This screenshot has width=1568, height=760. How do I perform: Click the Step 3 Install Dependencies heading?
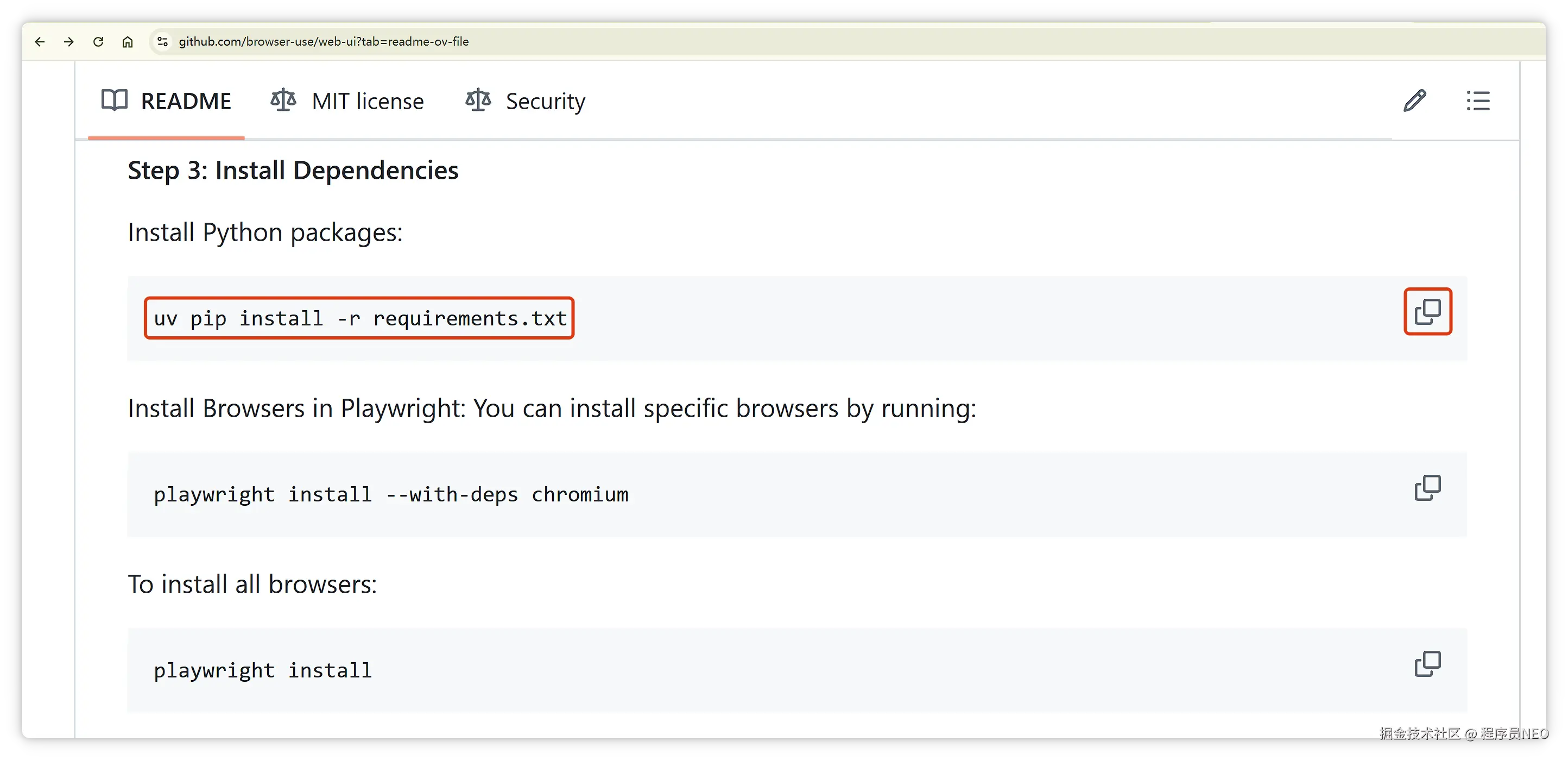point(293,171)
